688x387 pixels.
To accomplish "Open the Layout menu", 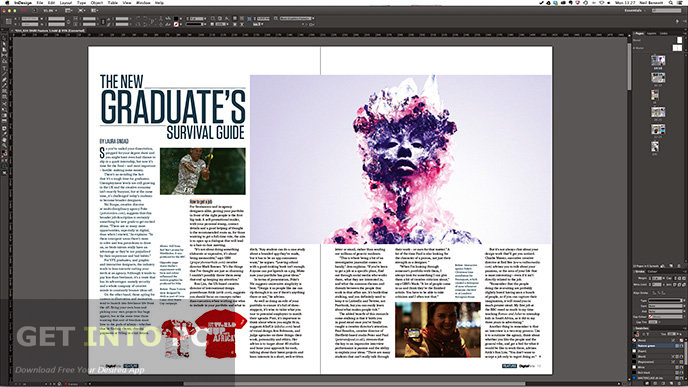I will point(66,3).
